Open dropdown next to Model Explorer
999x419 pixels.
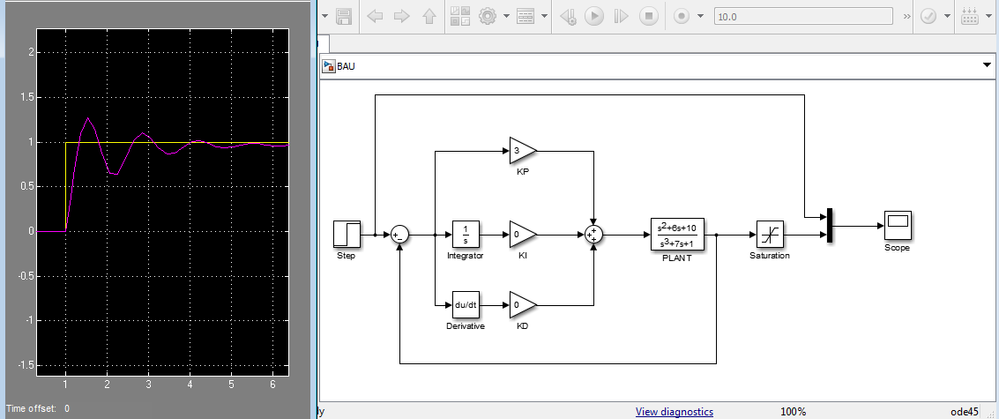pyautogui.click(x=544, y=16)
